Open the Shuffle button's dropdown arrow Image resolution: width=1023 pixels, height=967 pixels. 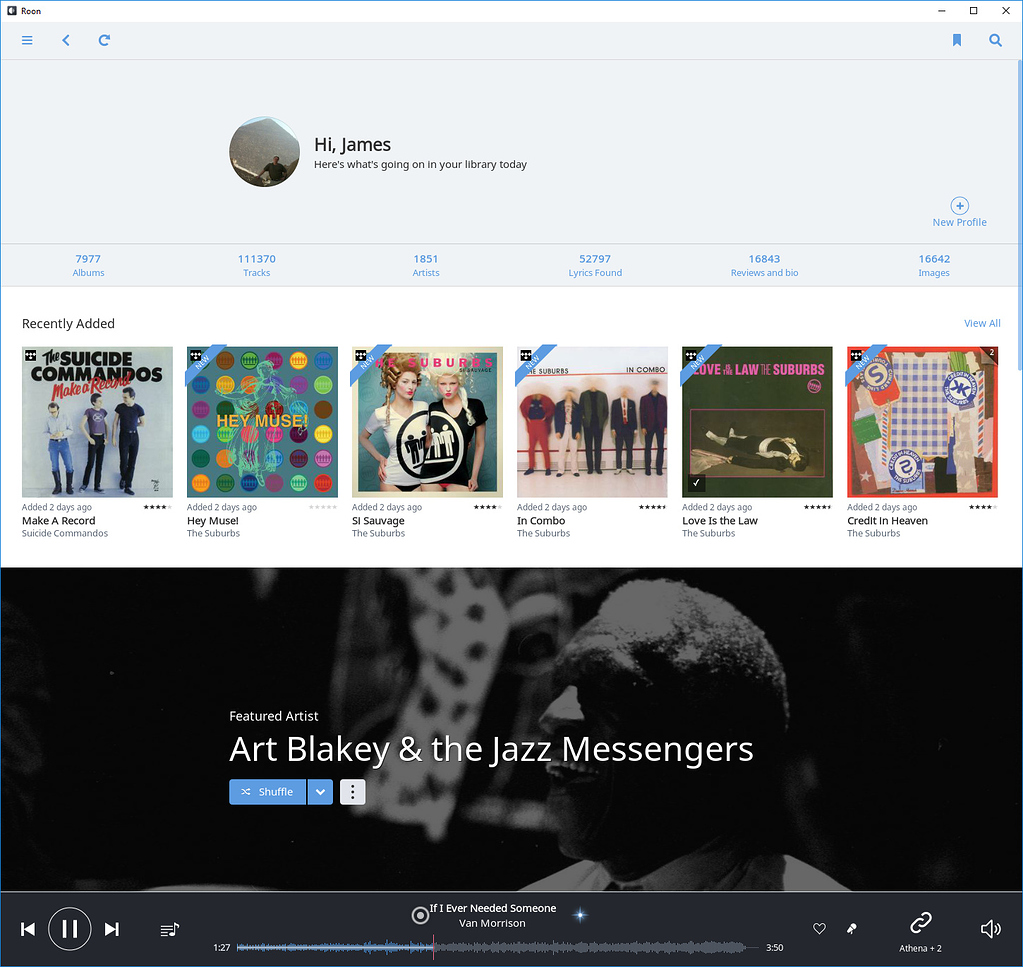320,791
